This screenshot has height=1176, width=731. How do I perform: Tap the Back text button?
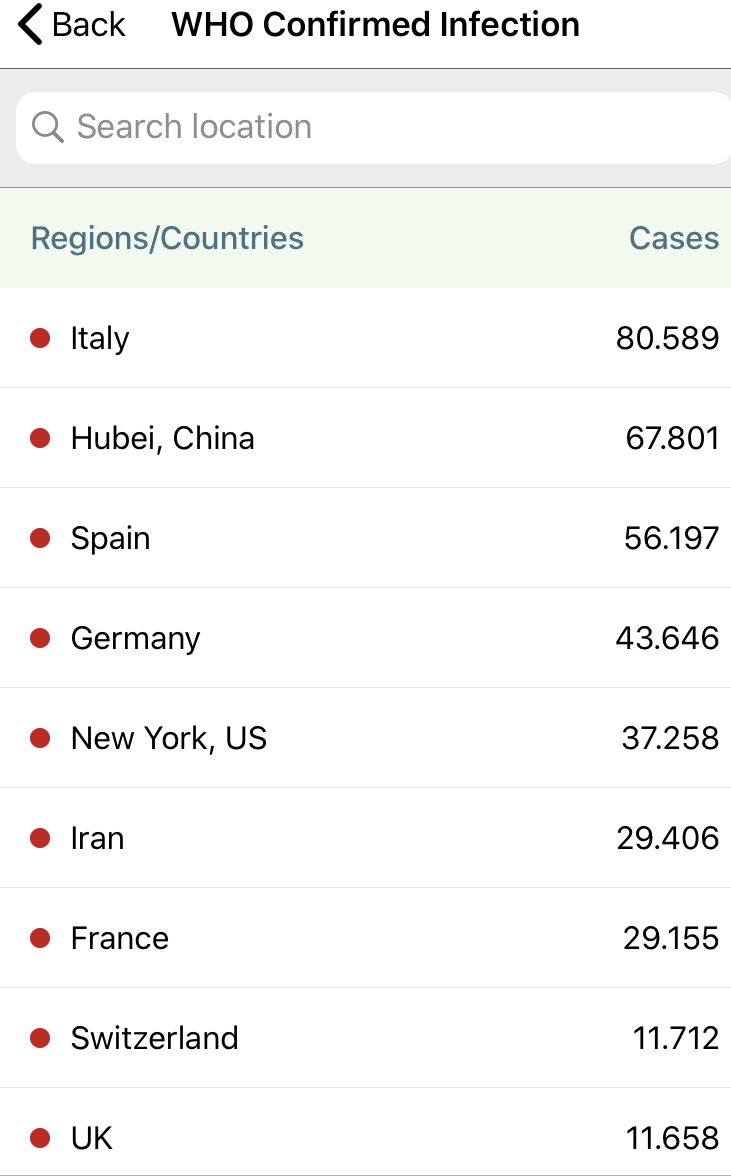[89, 25]
